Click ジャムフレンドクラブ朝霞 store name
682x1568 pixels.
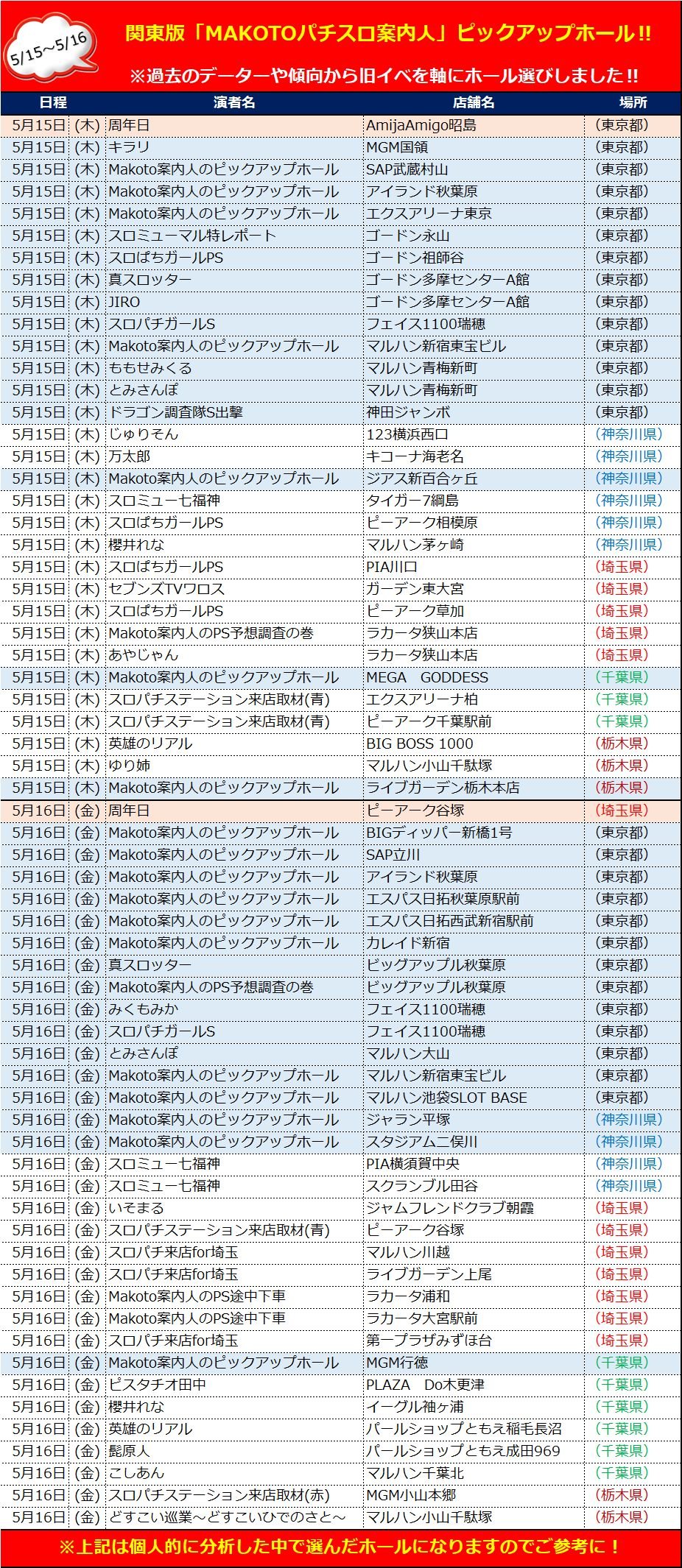450,1208
